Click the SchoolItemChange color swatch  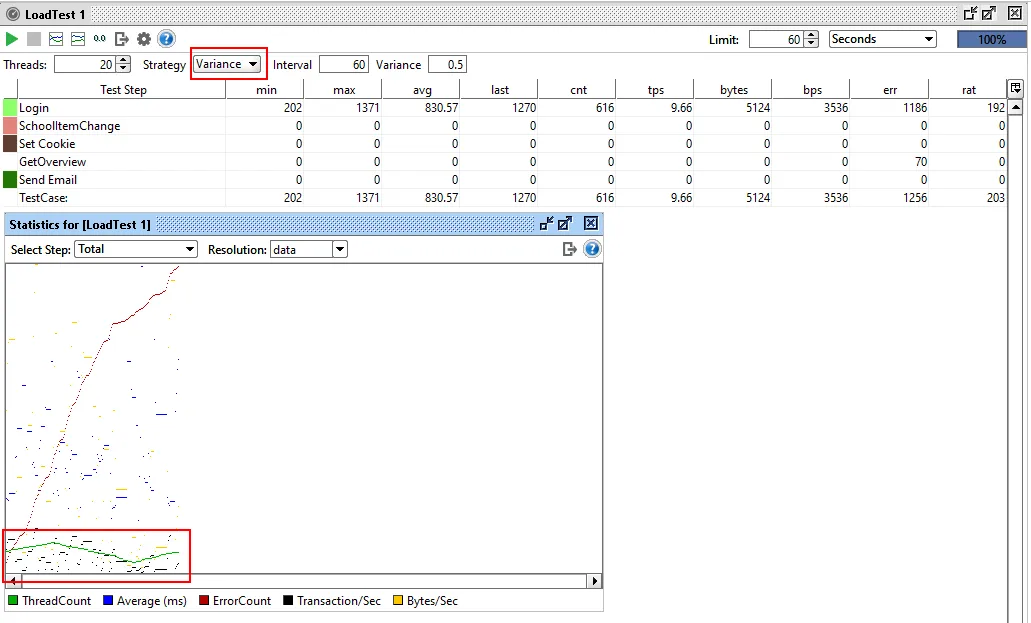(10, 125)
